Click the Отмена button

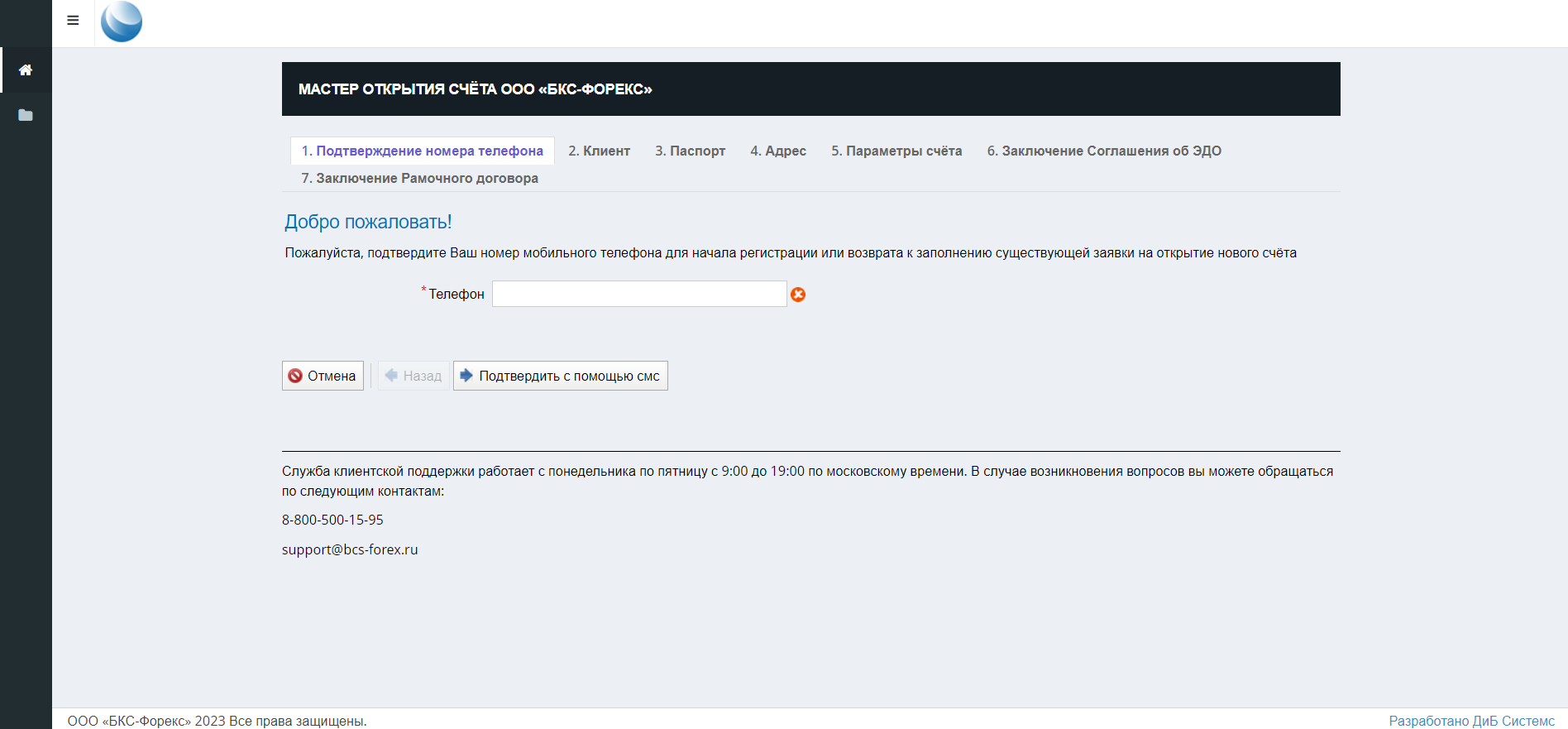[x=323, y=376]
